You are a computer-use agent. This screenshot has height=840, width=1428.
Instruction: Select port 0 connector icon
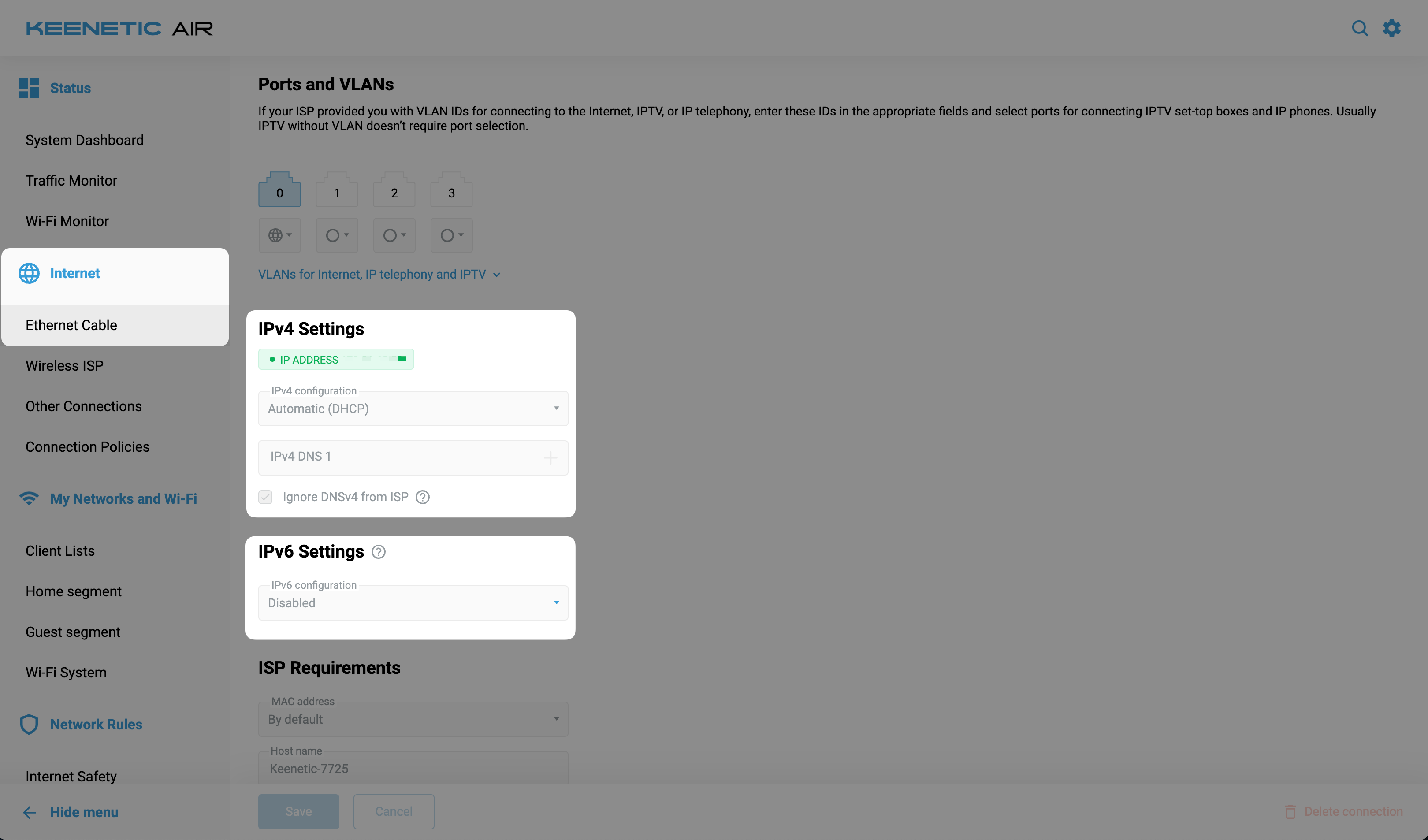point(279,190)
